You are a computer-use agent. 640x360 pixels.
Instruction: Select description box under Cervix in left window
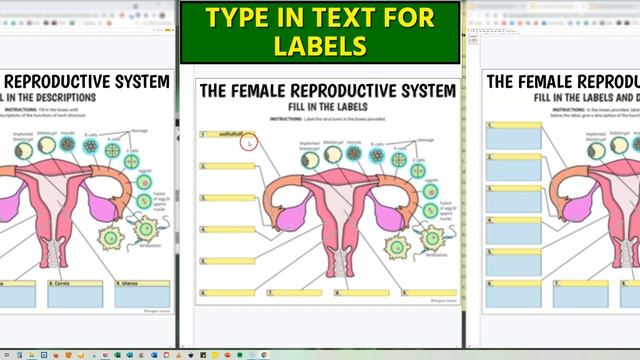(x=75, y=297)
